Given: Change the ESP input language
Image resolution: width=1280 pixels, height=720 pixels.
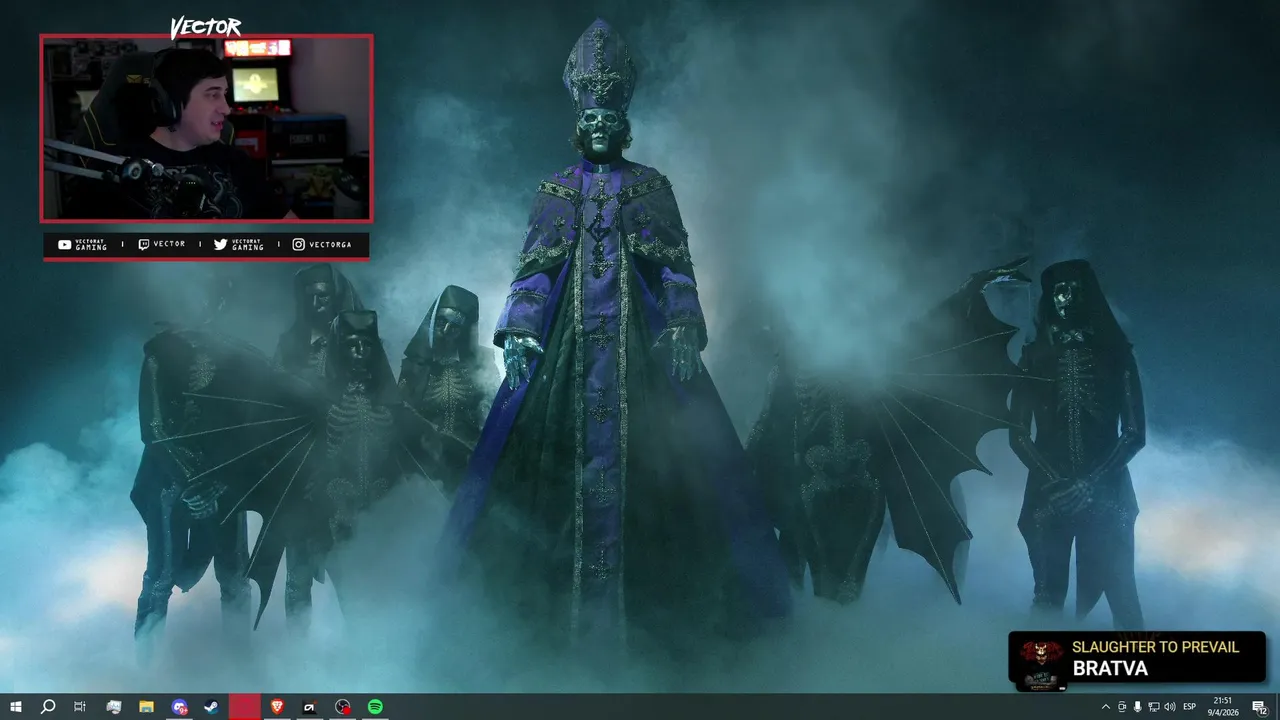Looking at the screenshot, I should point(1190,707).
